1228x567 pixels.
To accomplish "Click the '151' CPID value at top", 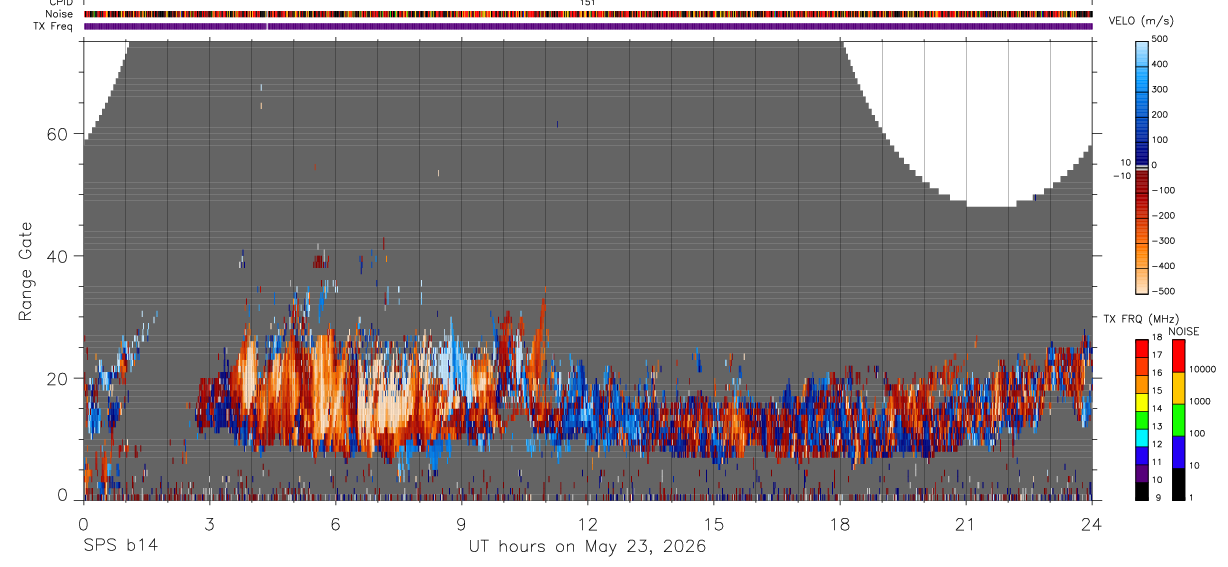I will (588, 3).
